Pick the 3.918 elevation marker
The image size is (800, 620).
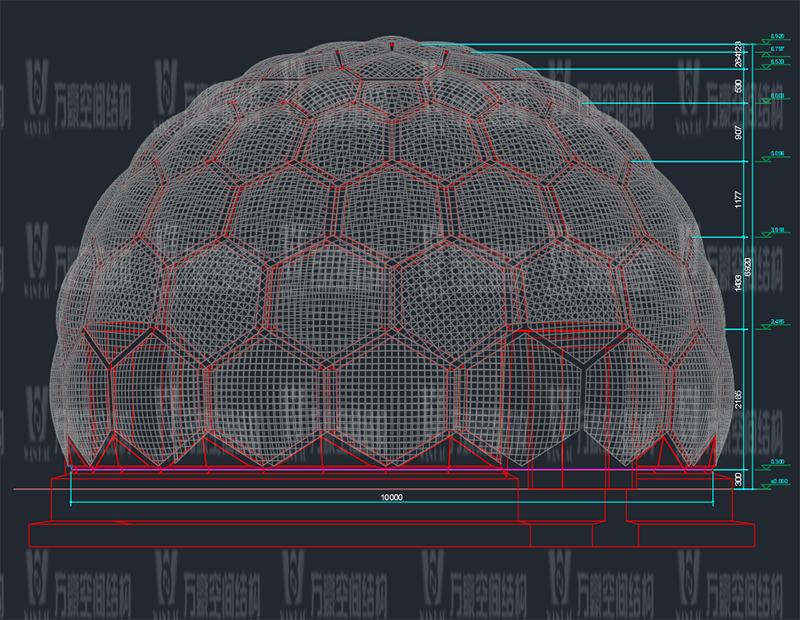click(777, 231)
